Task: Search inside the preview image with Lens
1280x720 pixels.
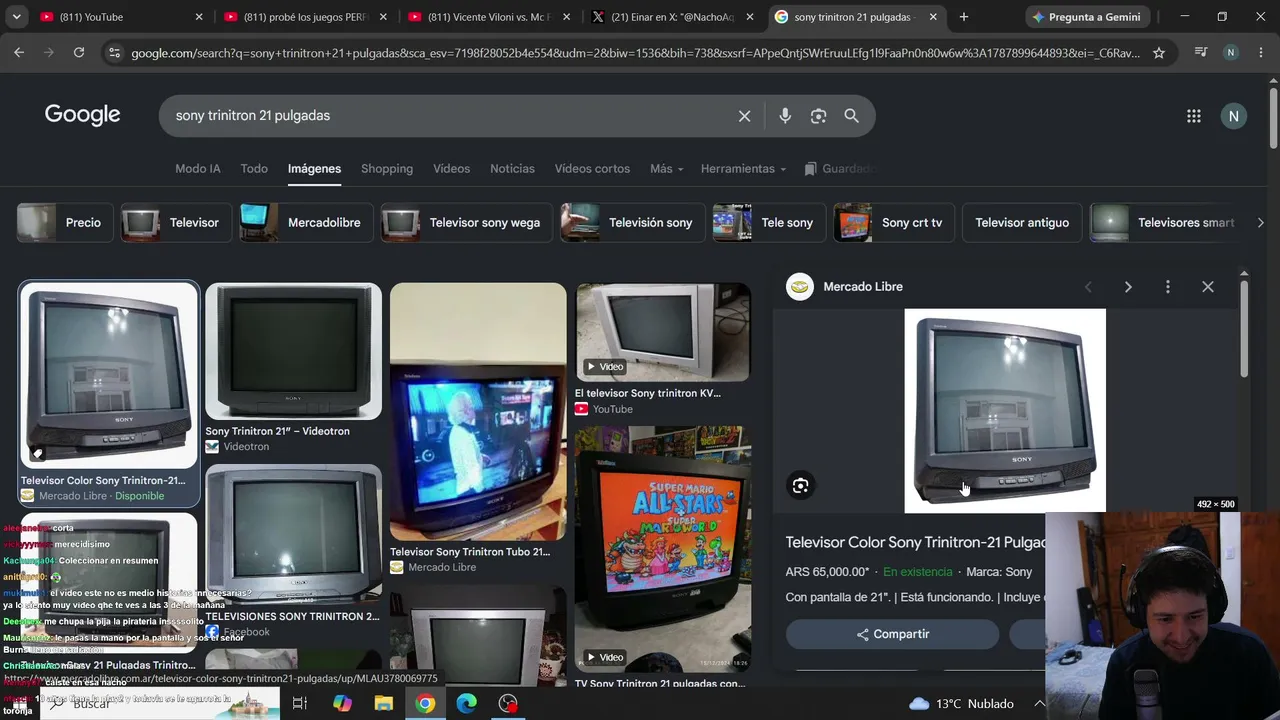Action: [801, 486]
